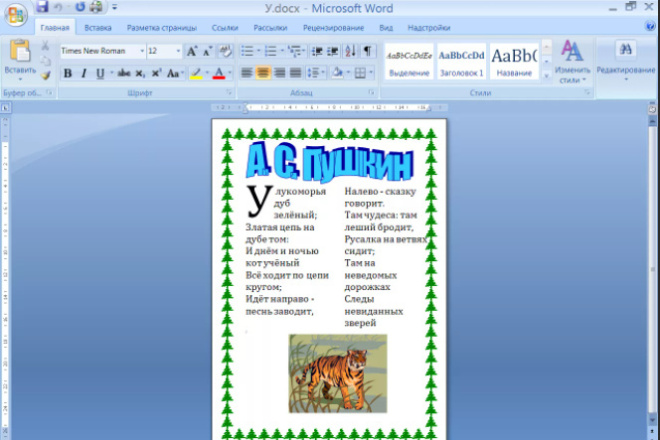Open the Шрифт dialog launcher
This screenshot has height=440, width=660.
click(229, 92)
